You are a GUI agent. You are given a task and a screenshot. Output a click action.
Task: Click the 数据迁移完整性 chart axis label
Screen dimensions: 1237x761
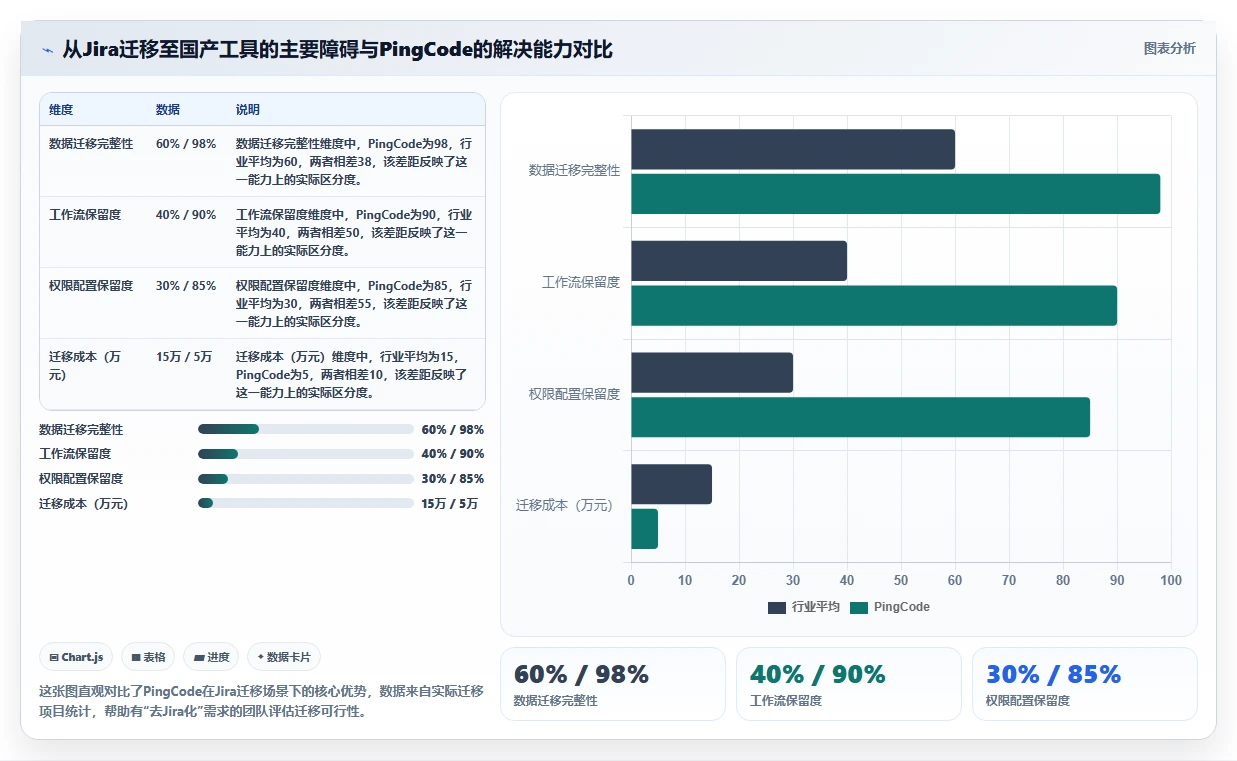574,171
